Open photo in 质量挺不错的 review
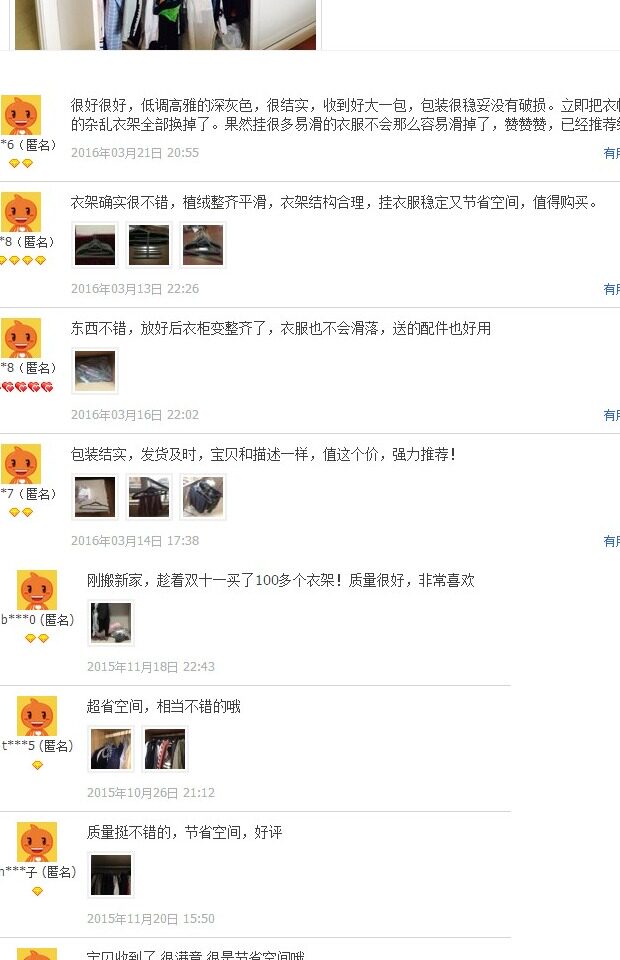The width and height of the screenshot is (620, 960). (x=111, y=876)
